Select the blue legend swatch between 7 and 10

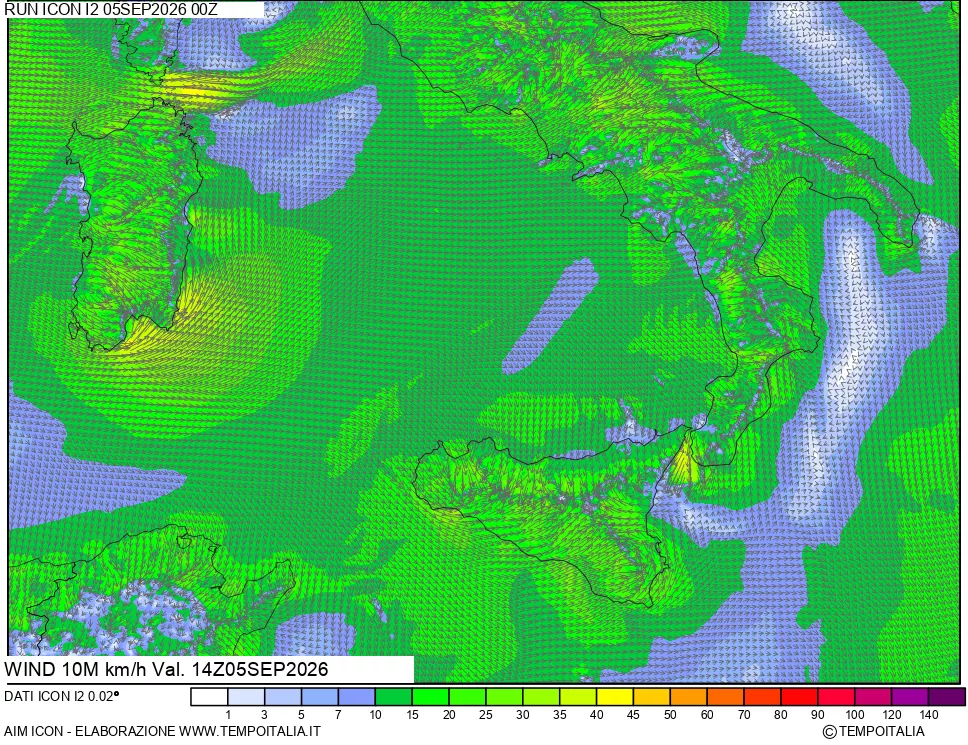pos(357,697)
